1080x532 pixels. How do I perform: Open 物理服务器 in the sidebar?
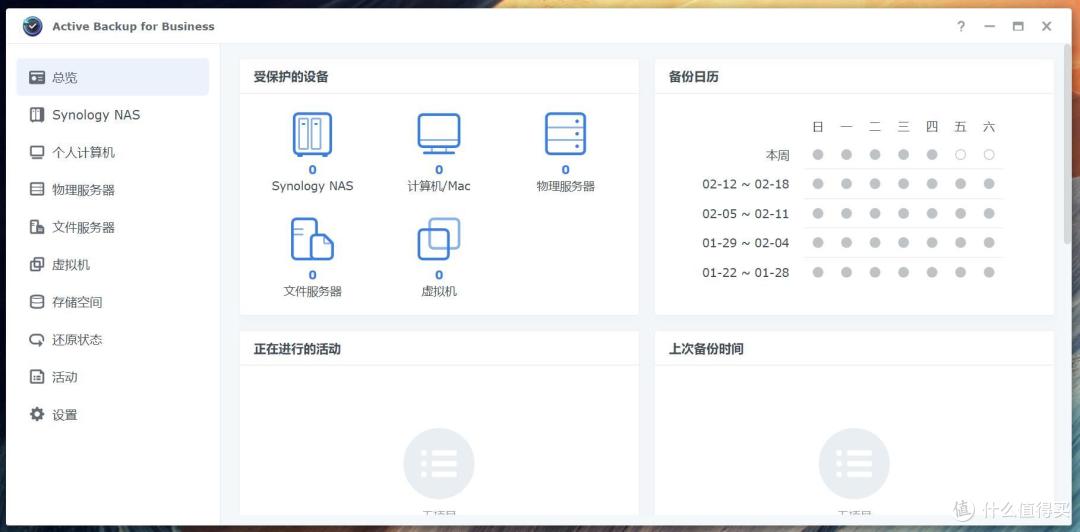[x=112, y=190]
